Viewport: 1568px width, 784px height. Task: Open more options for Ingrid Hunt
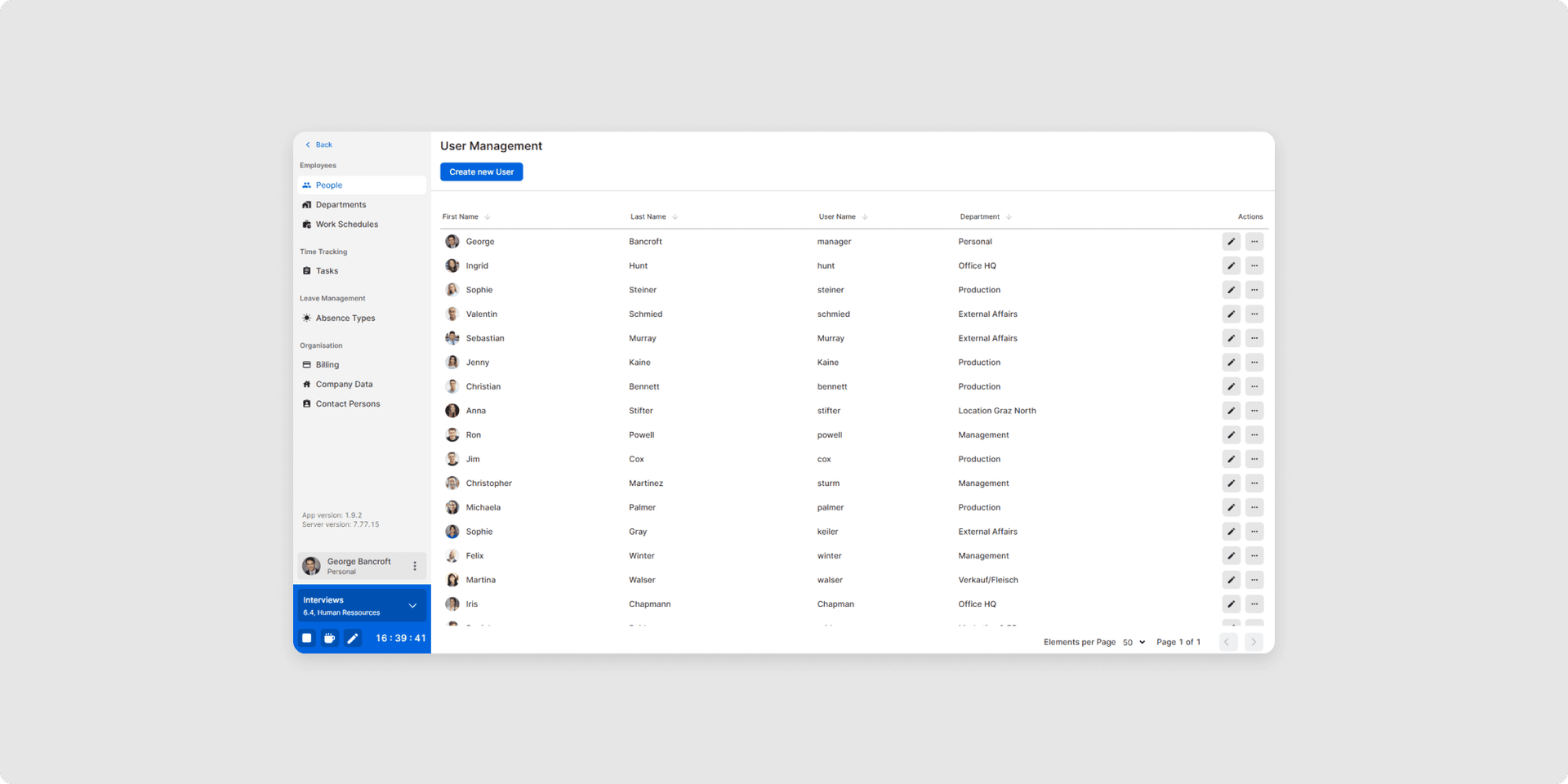coord(1254,265)
